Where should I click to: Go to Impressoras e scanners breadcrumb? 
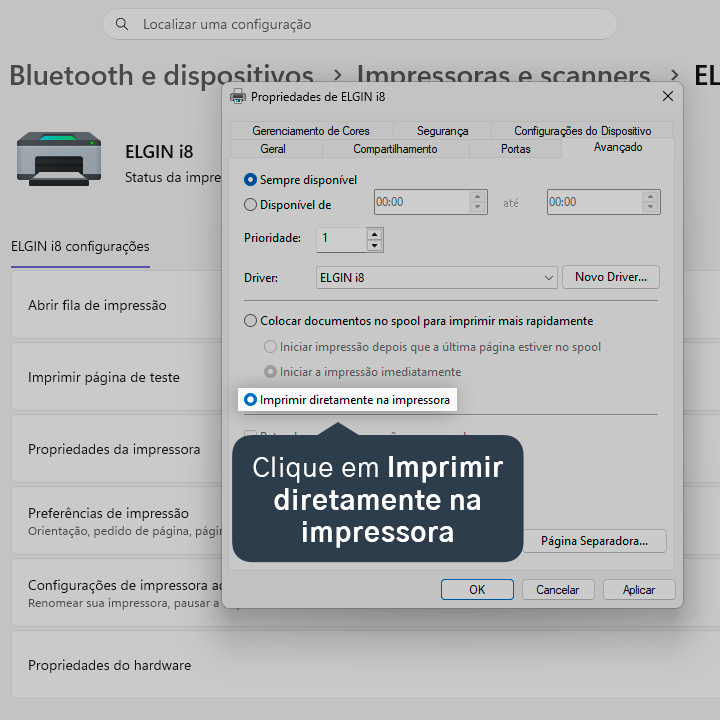coord(503,75)
